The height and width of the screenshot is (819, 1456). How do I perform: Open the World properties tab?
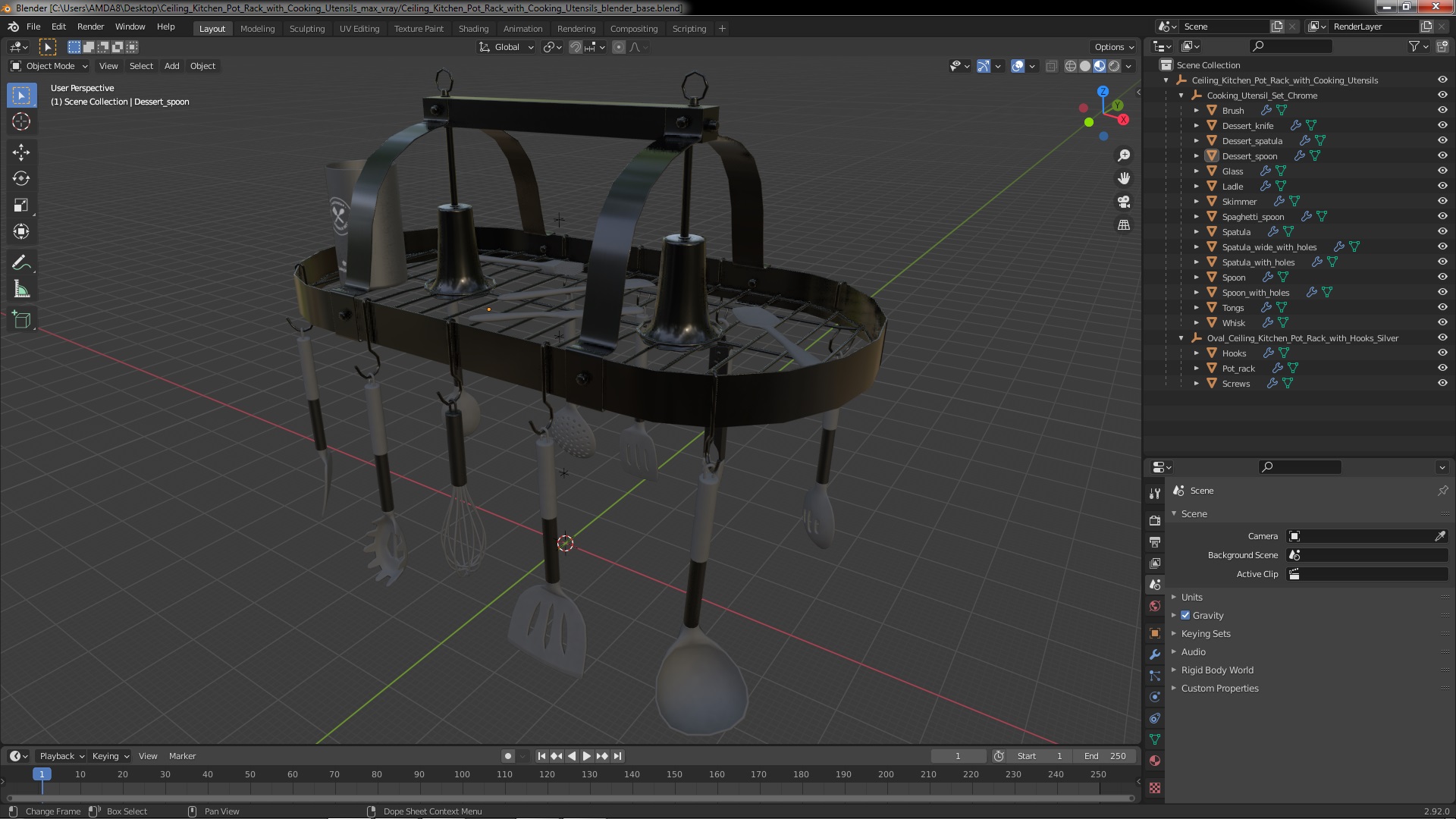point(1154,606)
